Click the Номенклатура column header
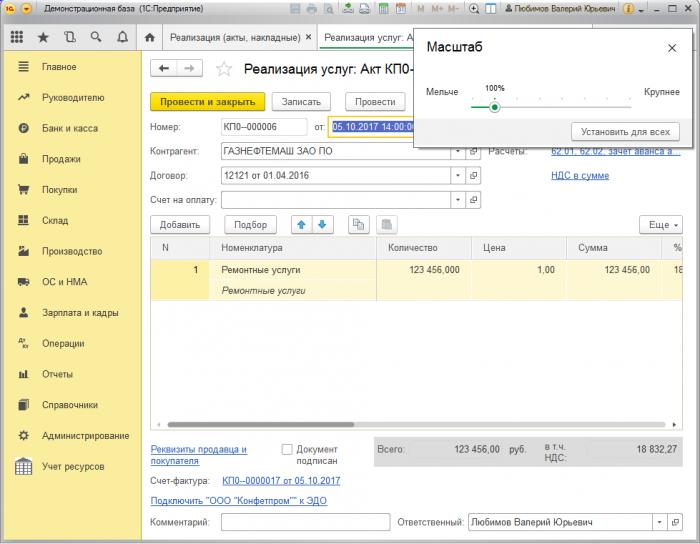Viewport: 700px width, 544px height. point(292,248)
